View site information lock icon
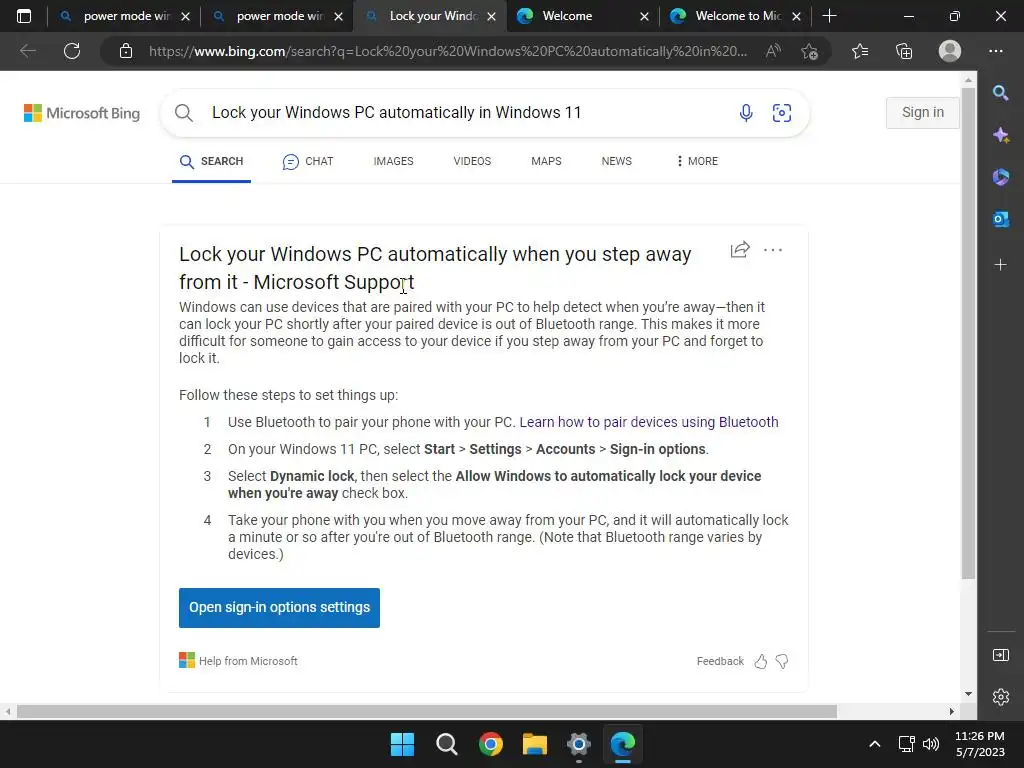The image size is (1024, 768). (x=126, y=51)
